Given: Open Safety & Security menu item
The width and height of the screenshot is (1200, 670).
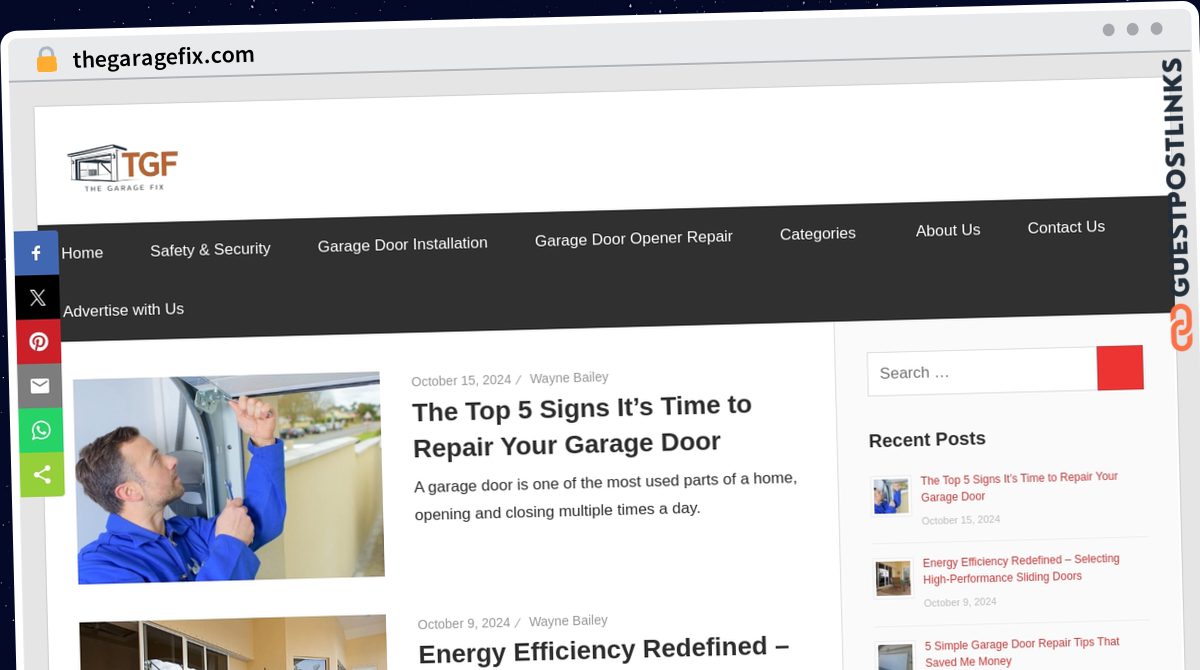Looking at the screenshot, I should [210, 250].
